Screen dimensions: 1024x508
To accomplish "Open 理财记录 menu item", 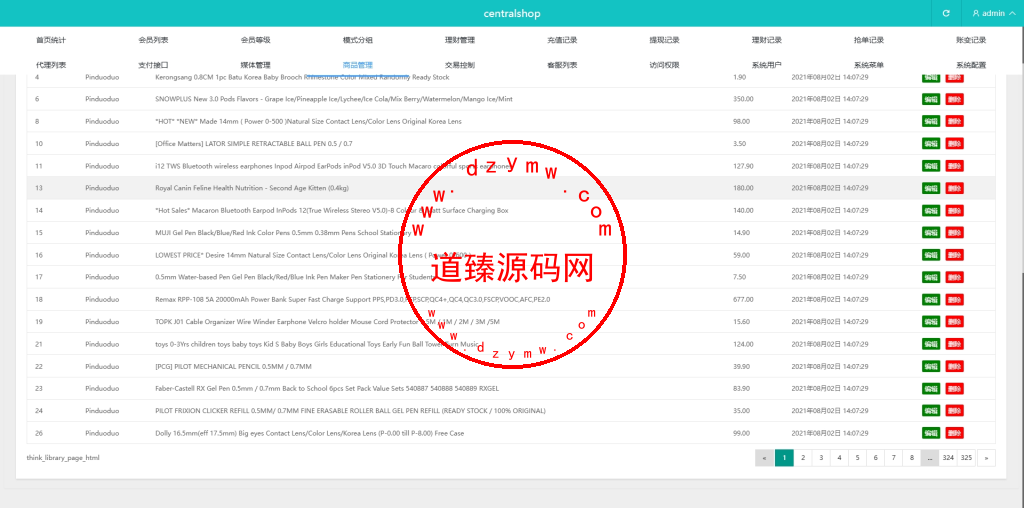I will coord(767,40).
